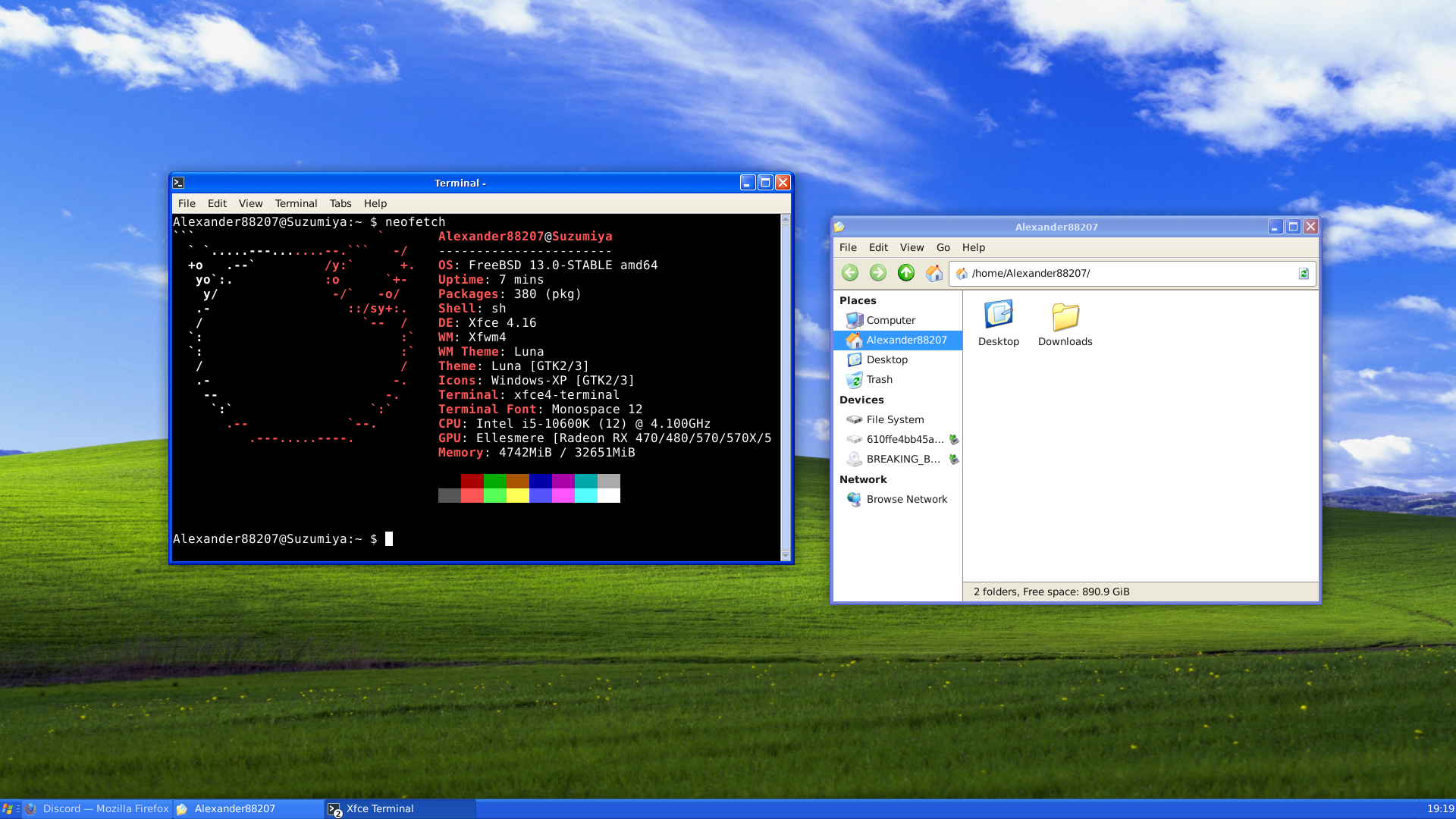
Task: Toggle the View menu in file manager
Action: (x=910, y=247)
